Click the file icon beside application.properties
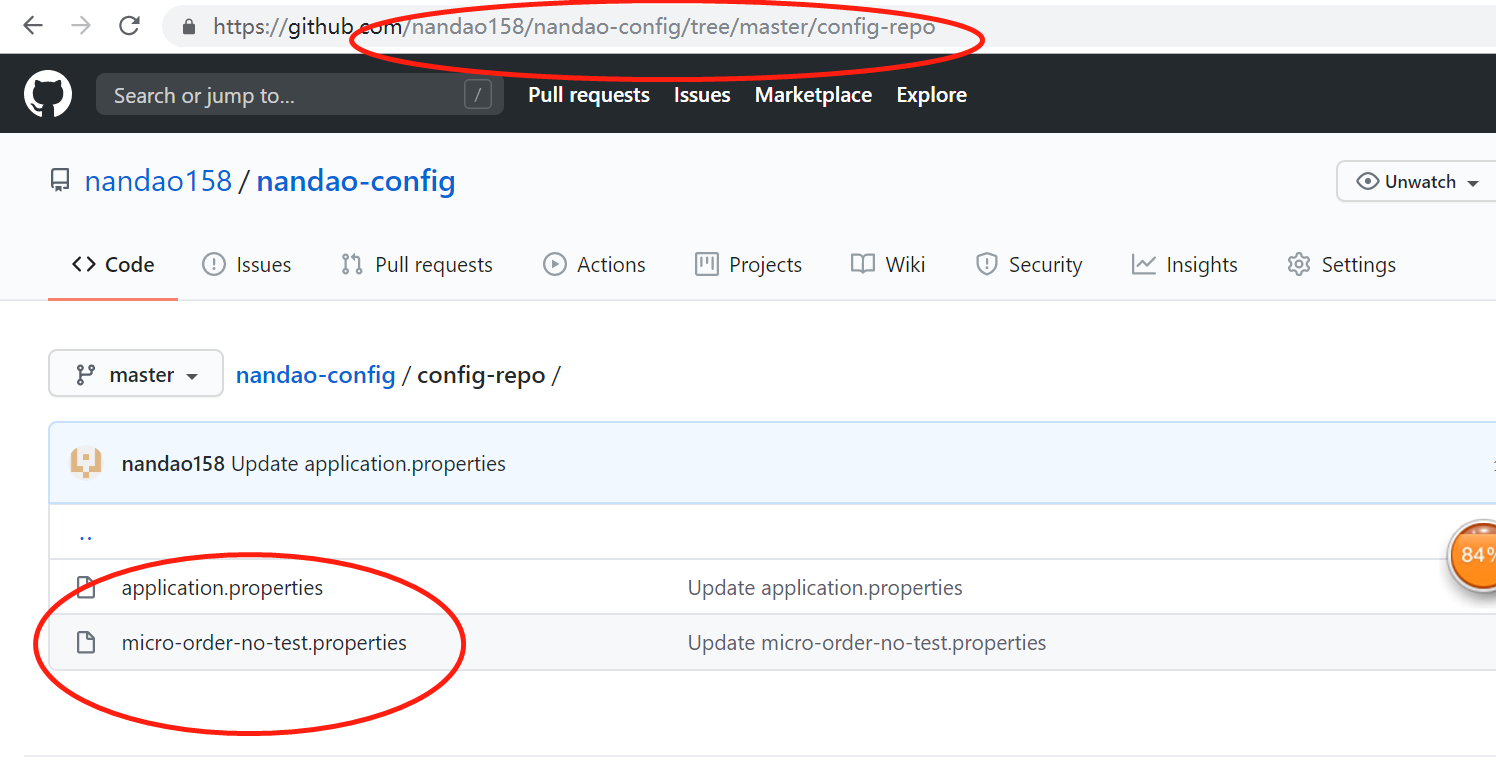This screenshot has height=769, width=1496. click(86, 587)
